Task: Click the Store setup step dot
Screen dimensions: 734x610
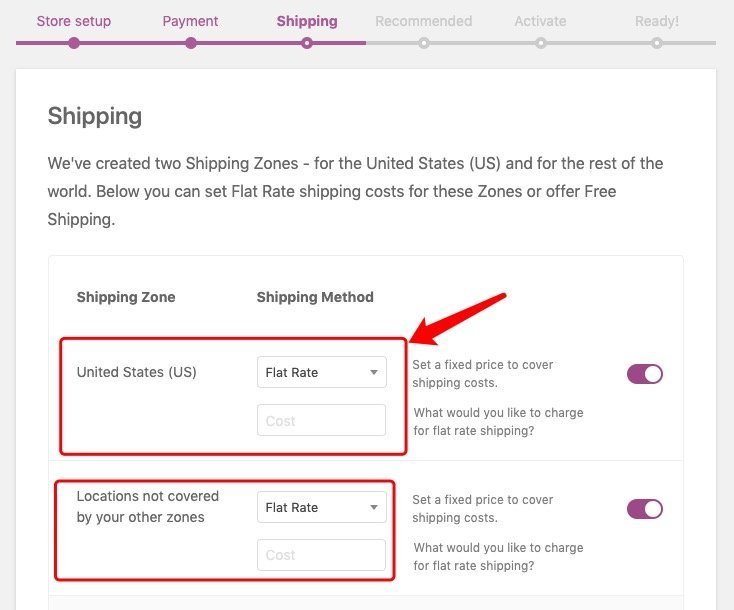Action: pyautogui.click(x=74, y=43)
